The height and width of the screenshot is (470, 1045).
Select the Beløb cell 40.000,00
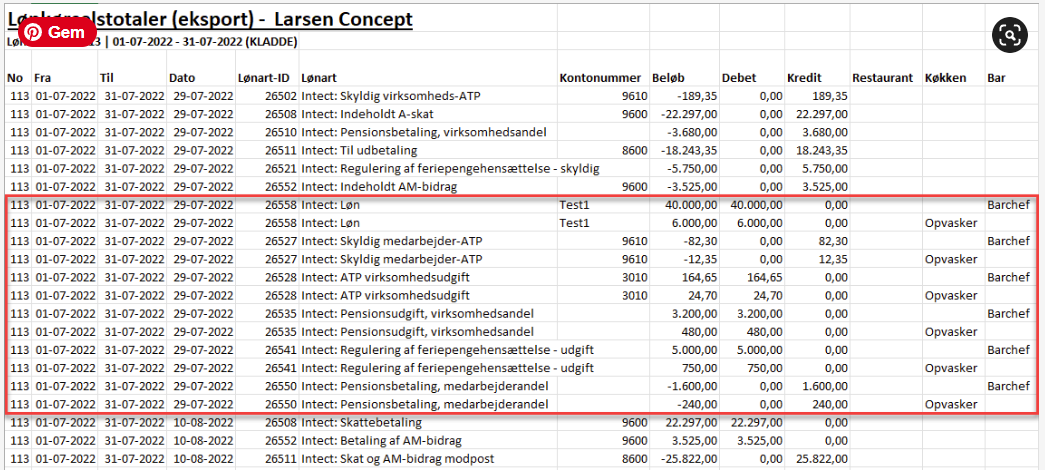[x=691, y=205]
